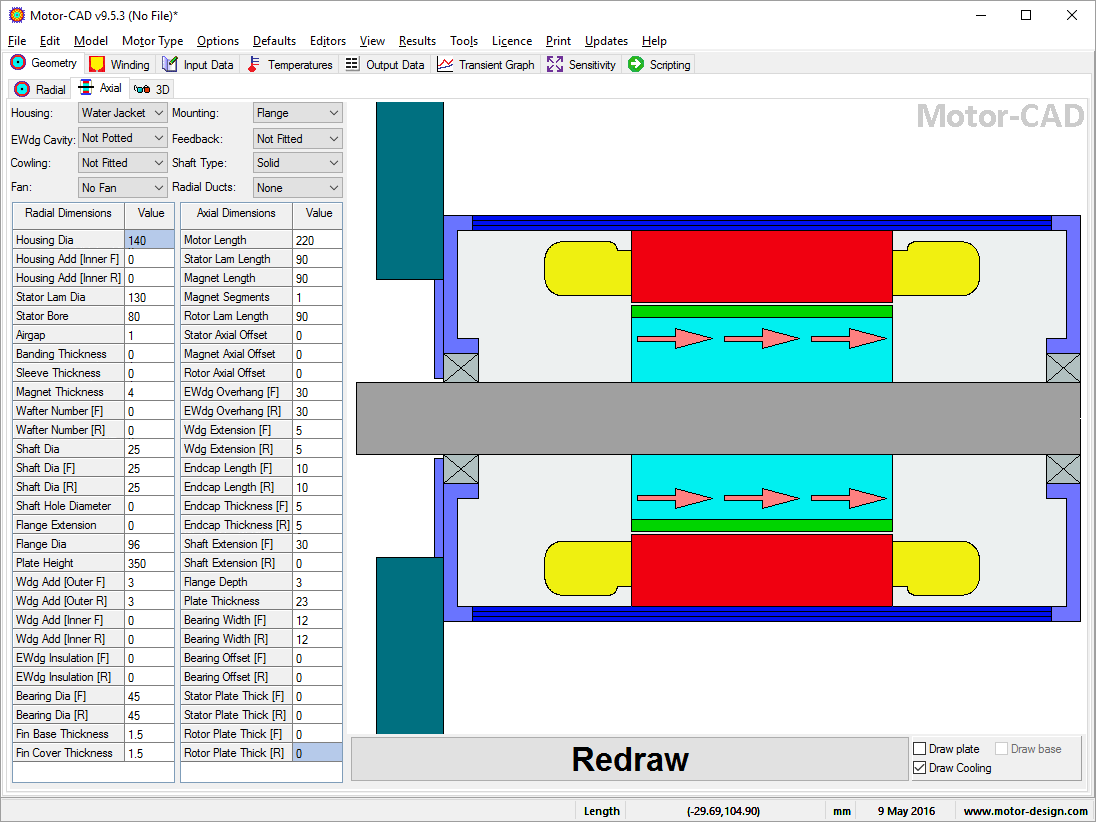Click the Bearing Width [R] value cell
The width and height of the screenshot is (1096, 822).
click(317, 639)
